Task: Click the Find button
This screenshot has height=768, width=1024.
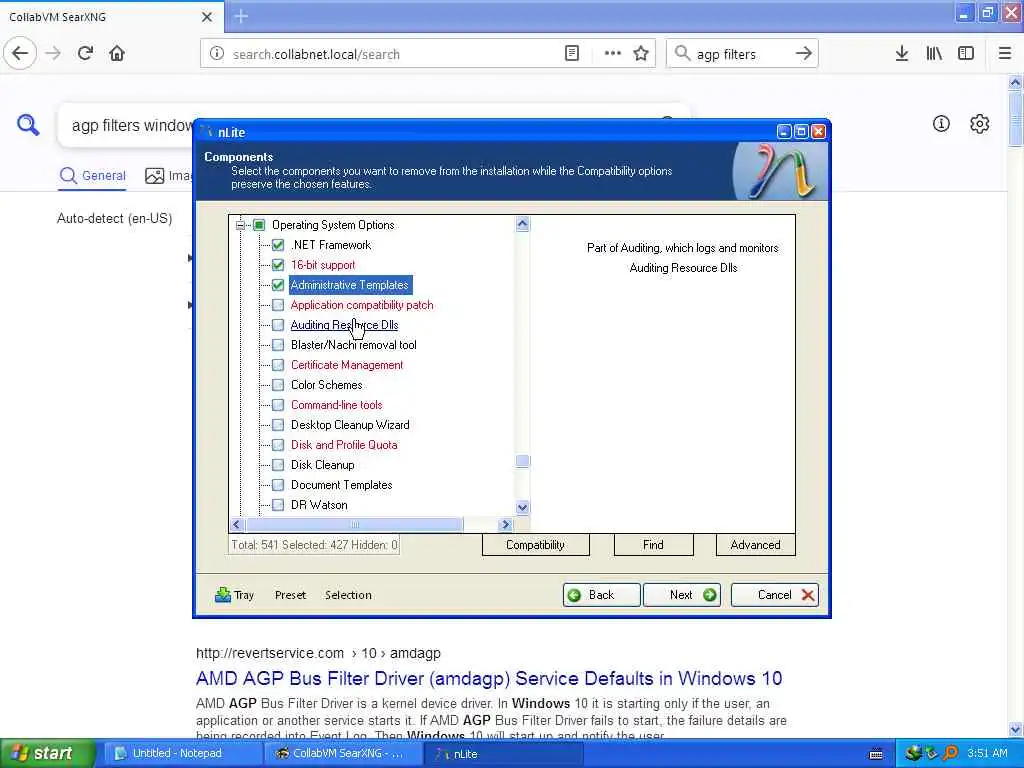Action: 653,545
